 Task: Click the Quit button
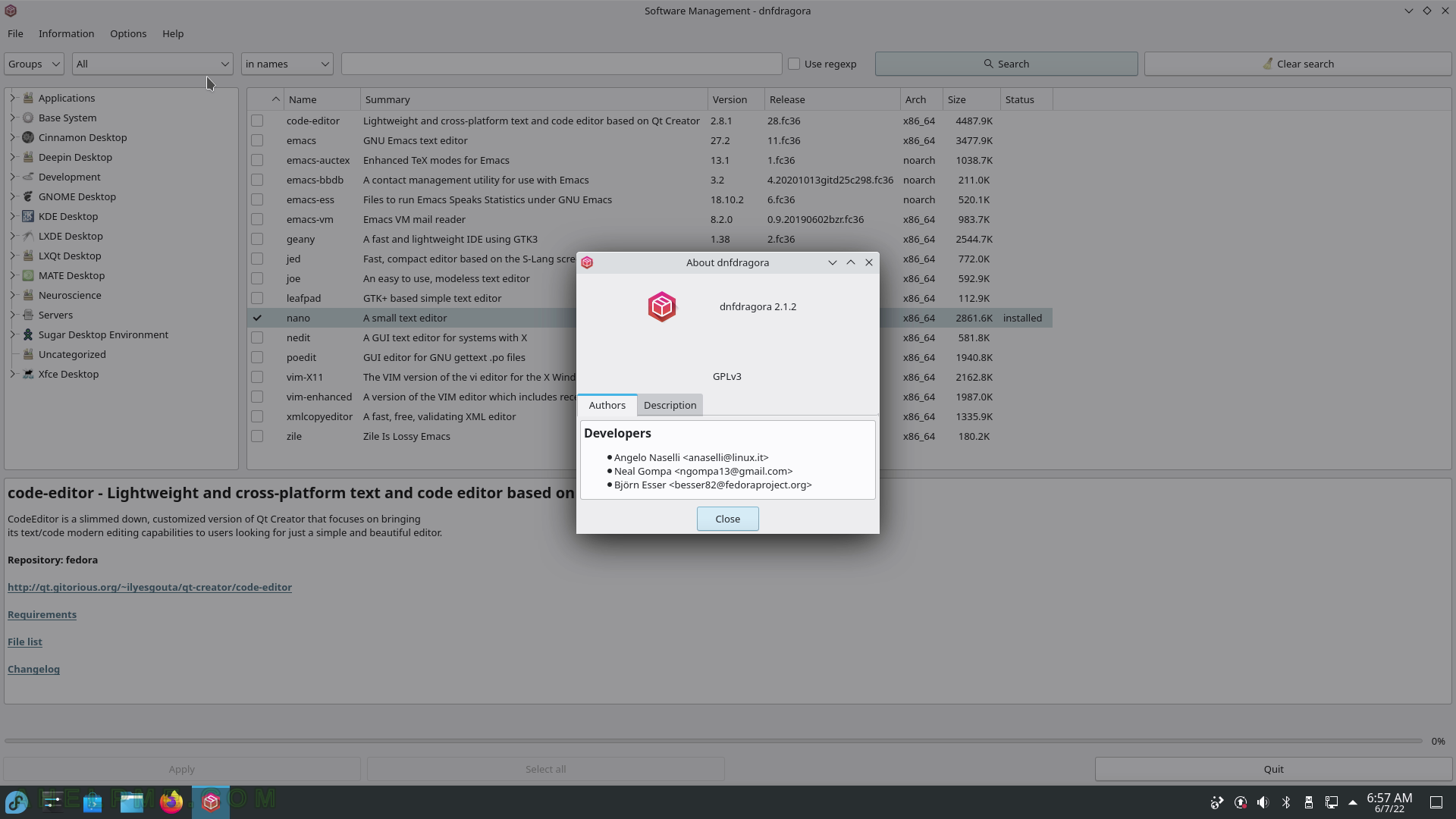[x=1273, y=769]
